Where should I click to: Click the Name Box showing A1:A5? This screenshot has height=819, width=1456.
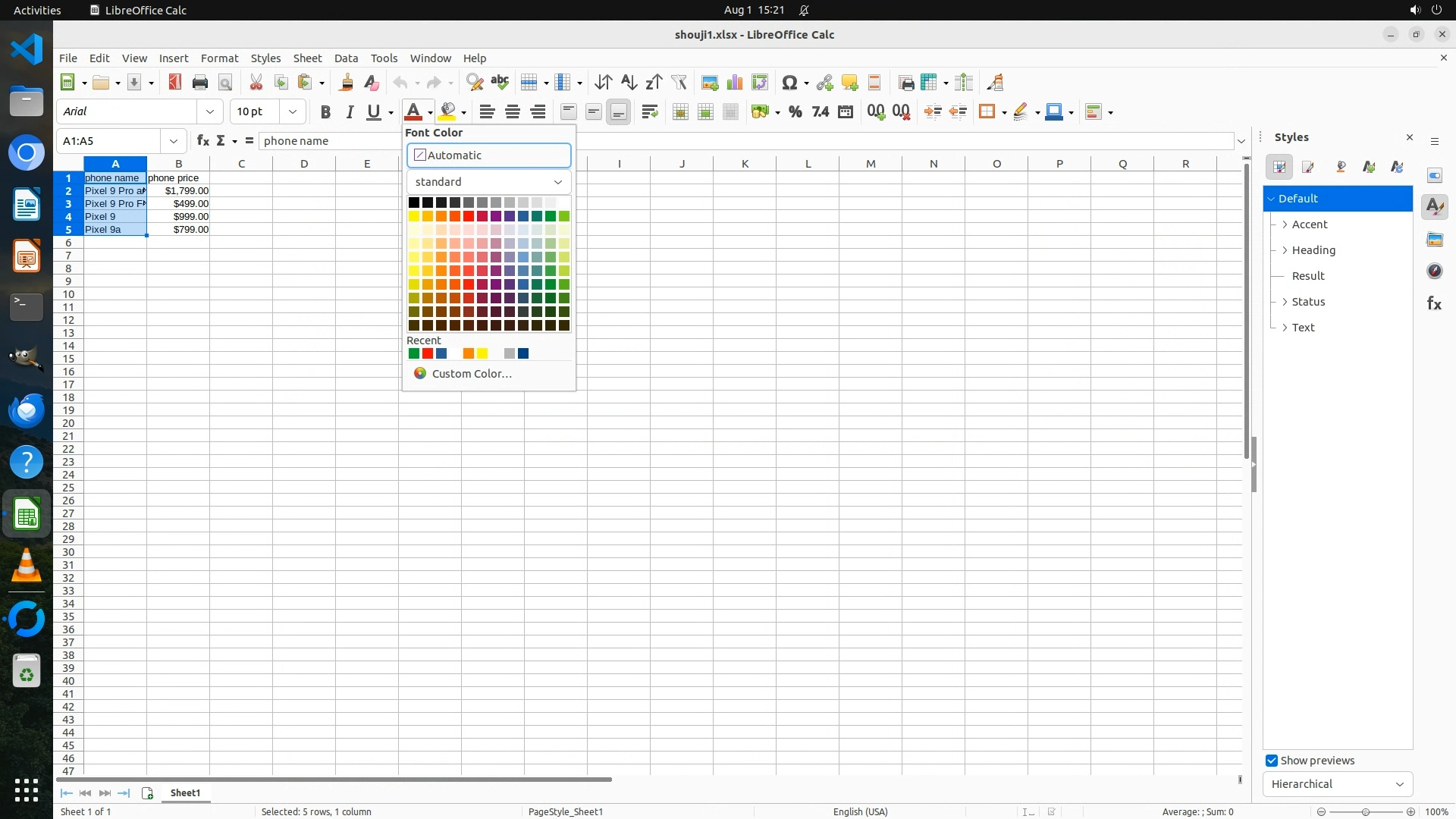click(x=111, y=141)
